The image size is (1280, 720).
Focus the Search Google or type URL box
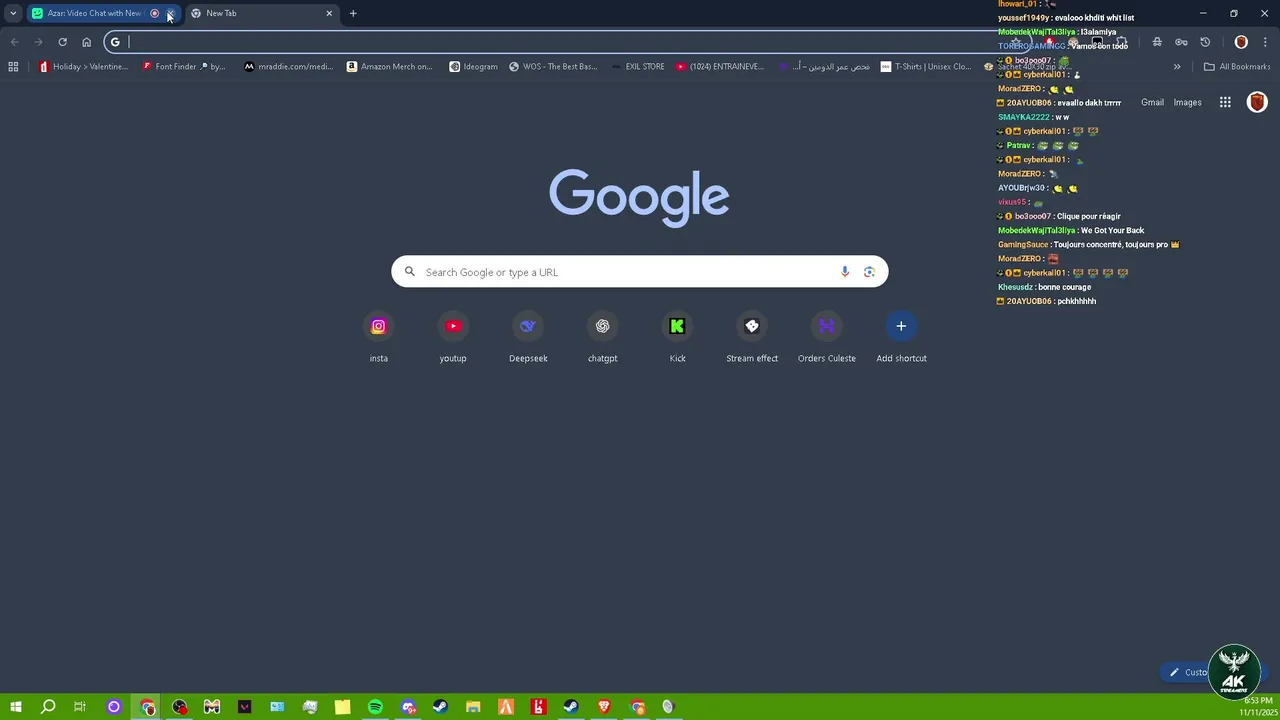(640, 272)
